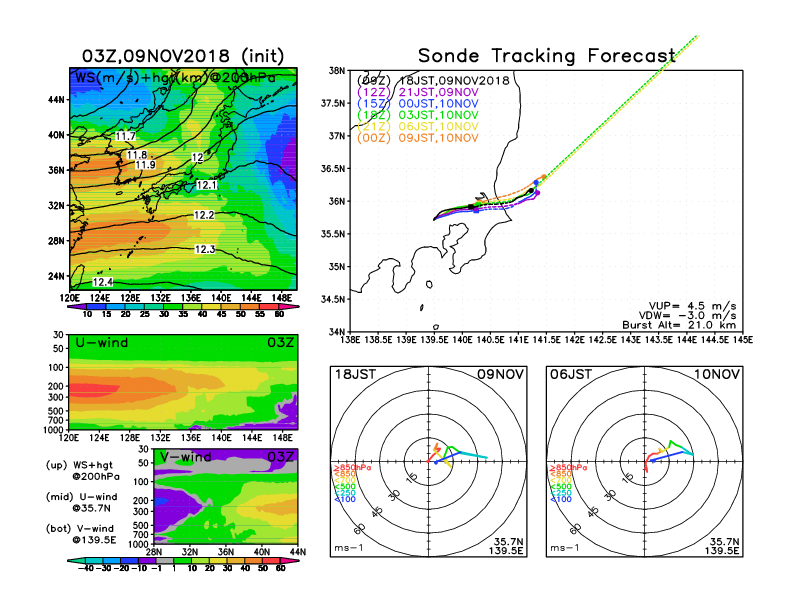Click the 'V-wind' panel label
This screenshot has width=792, height=612.
coord(185,457)
